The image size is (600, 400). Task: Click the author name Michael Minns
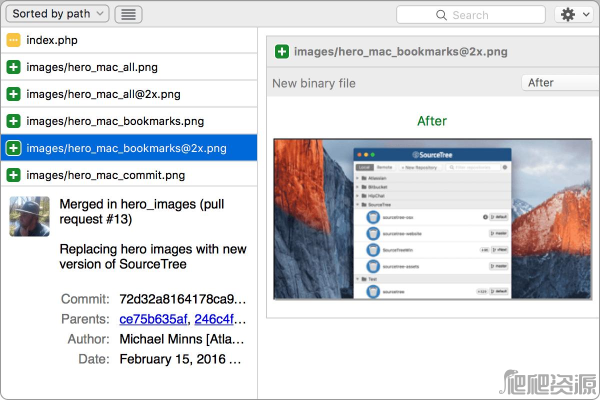(161, 339)
